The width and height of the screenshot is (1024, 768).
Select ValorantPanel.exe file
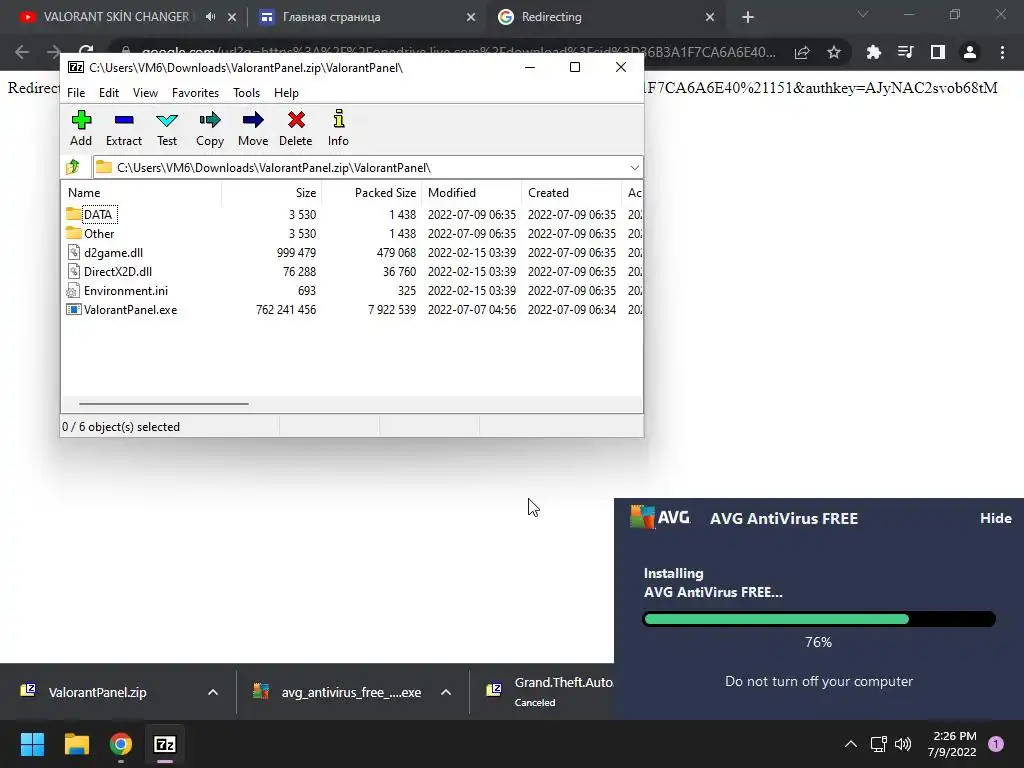coord(122,310)
